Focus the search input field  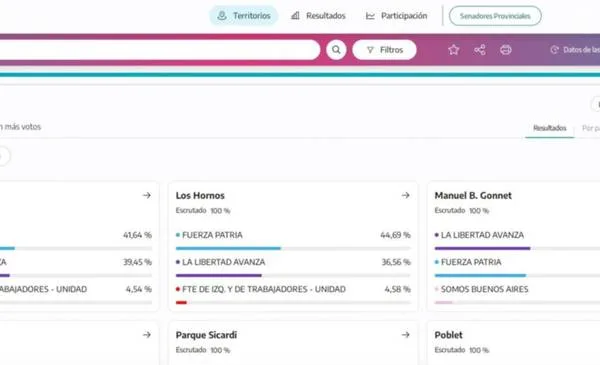[159, 50]
